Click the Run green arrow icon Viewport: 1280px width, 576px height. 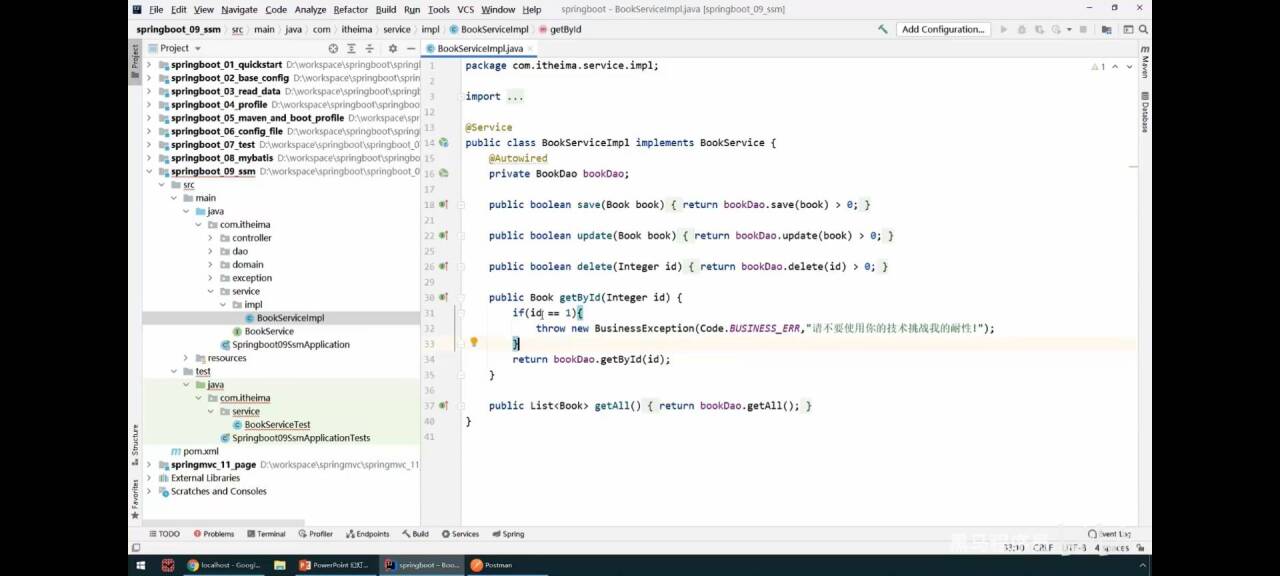click(1004, 30)
